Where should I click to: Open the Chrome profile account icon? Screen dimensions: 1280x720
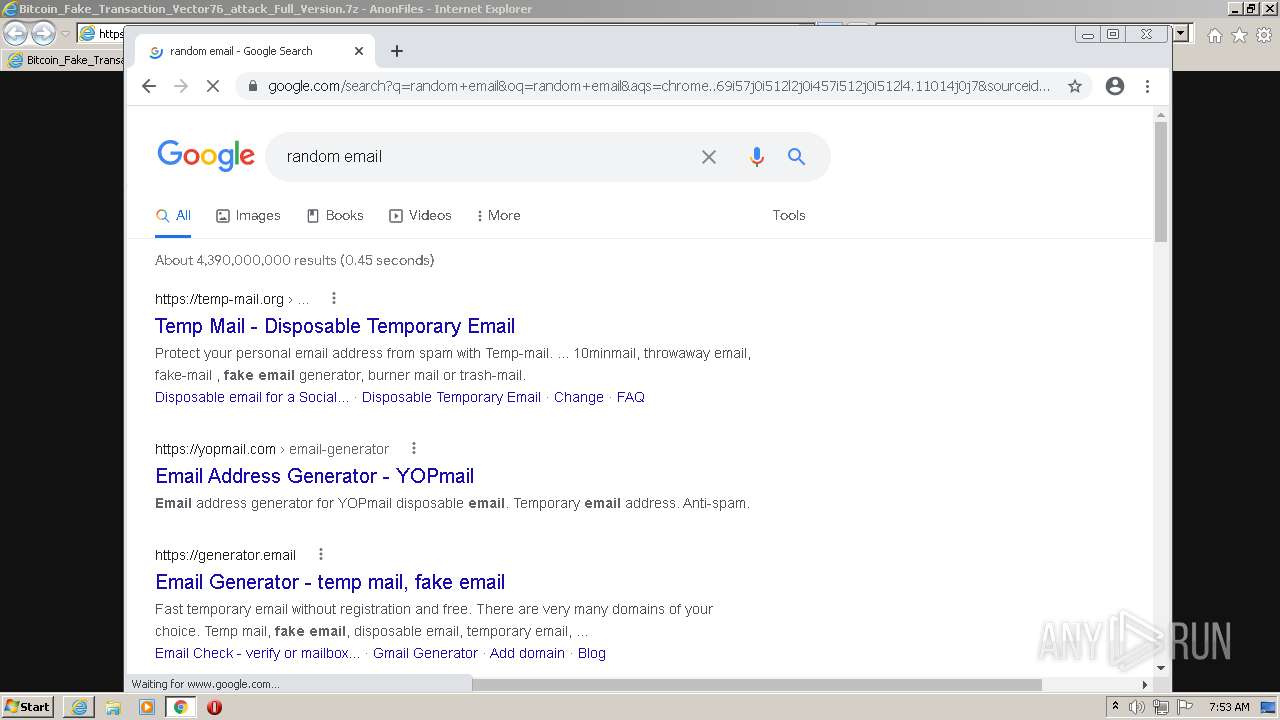(x=1115, y=86)
